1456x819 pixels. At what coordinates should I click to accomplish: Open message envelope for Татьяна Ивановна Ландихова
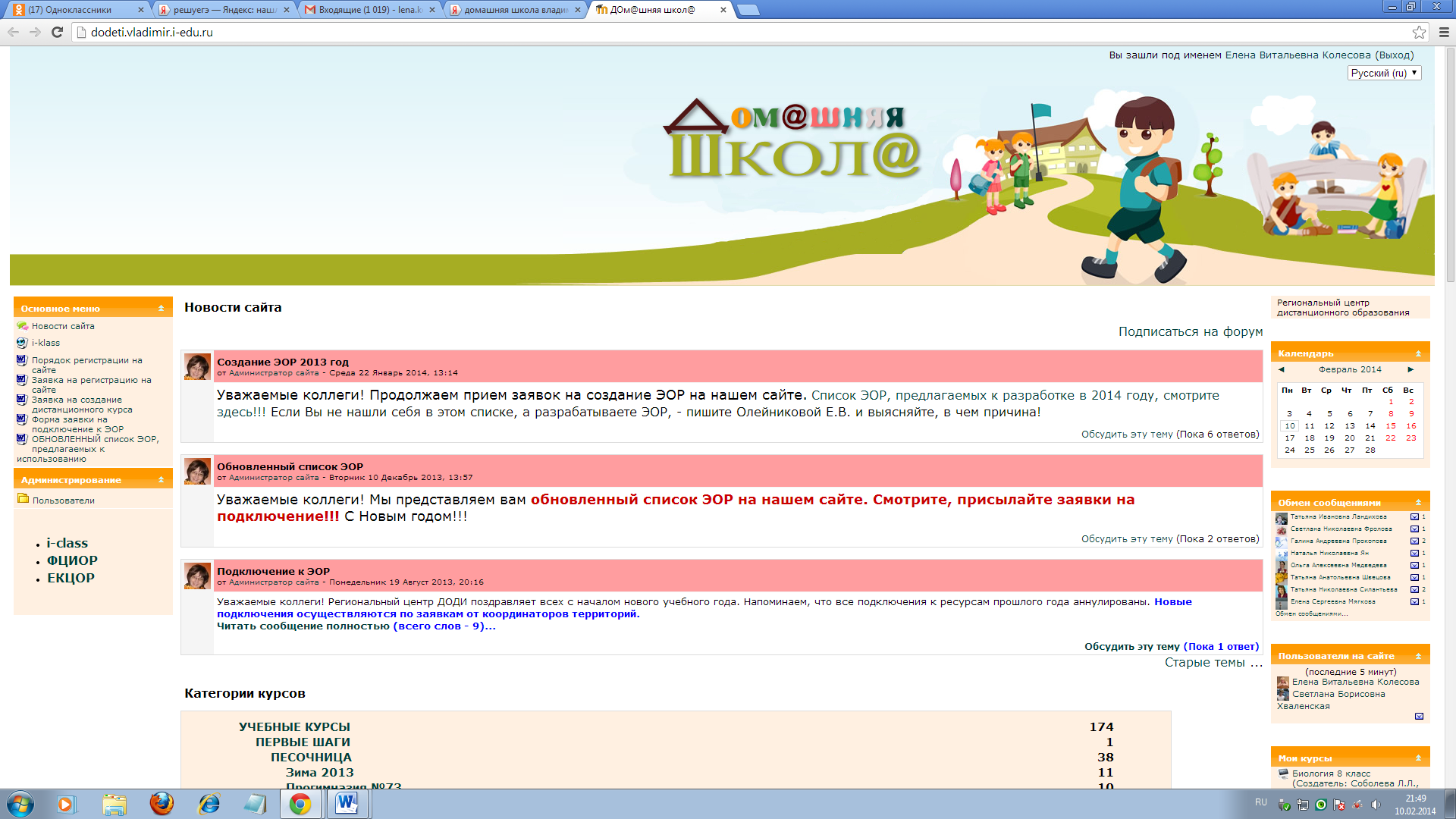coord(1414,517)
